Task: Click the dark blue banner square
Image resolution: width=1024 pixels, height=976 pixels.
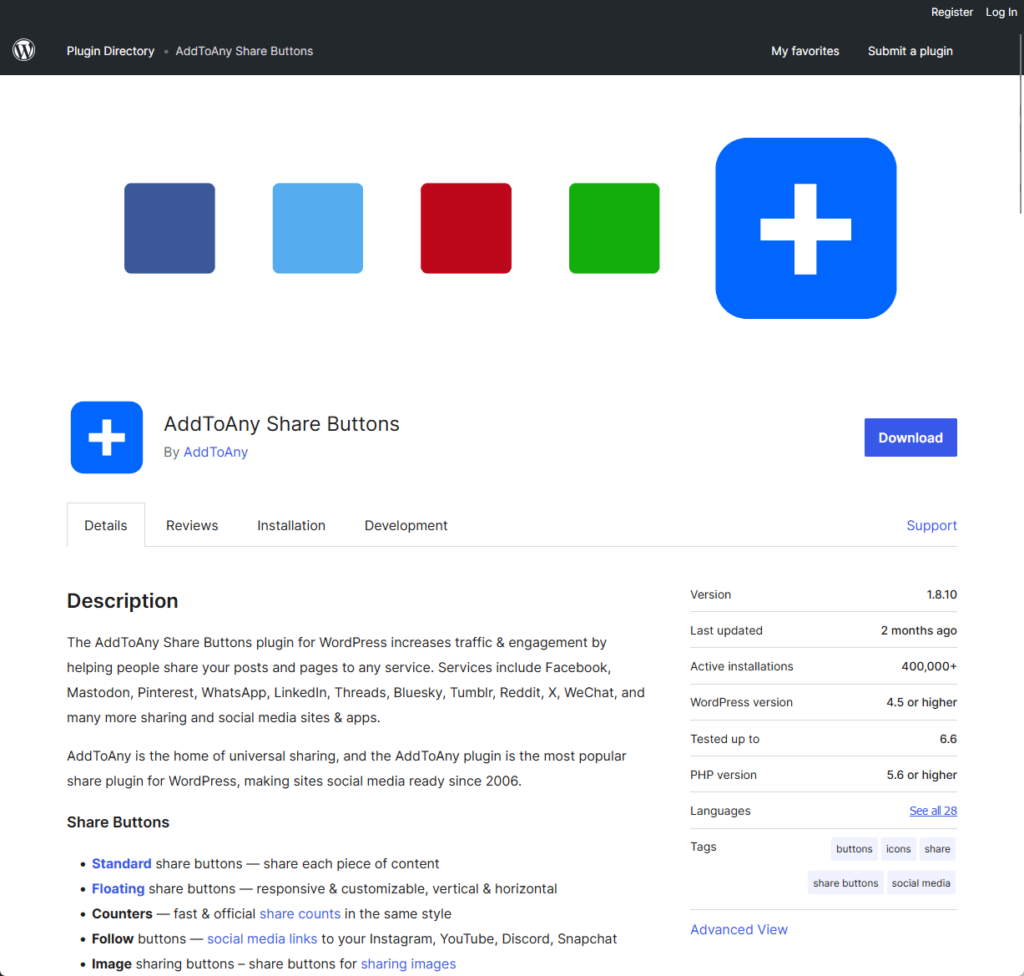Action: [170, 228]
